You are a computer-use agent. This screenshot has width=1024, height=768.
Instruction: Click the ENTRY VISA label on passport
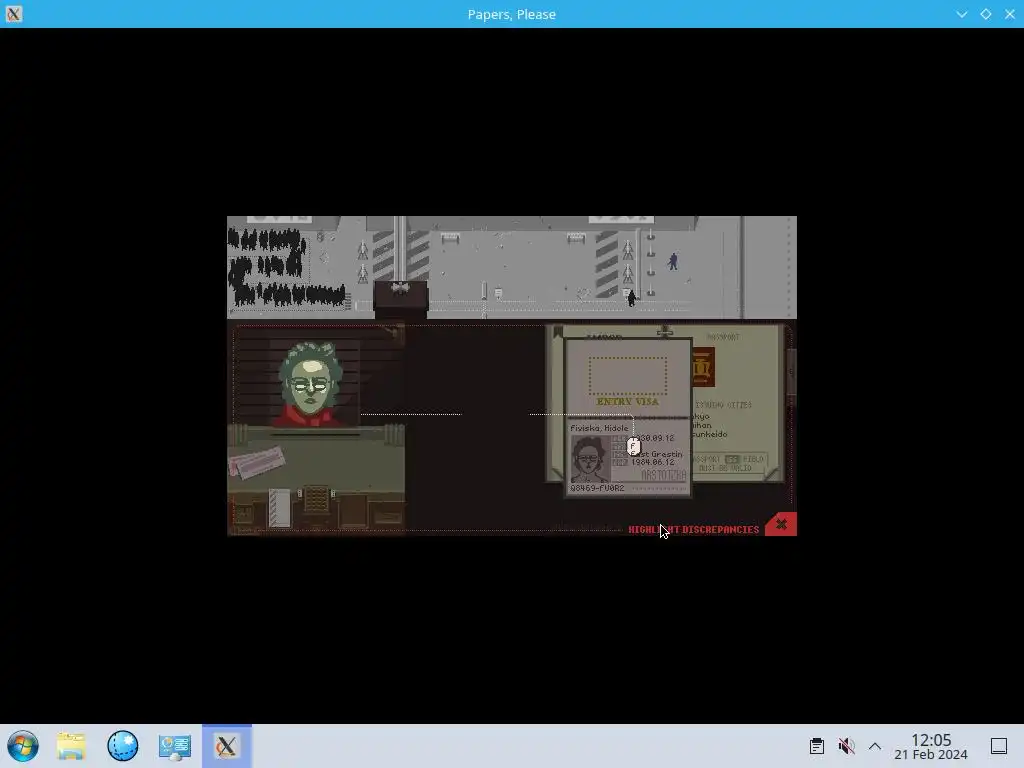point(628,402)
